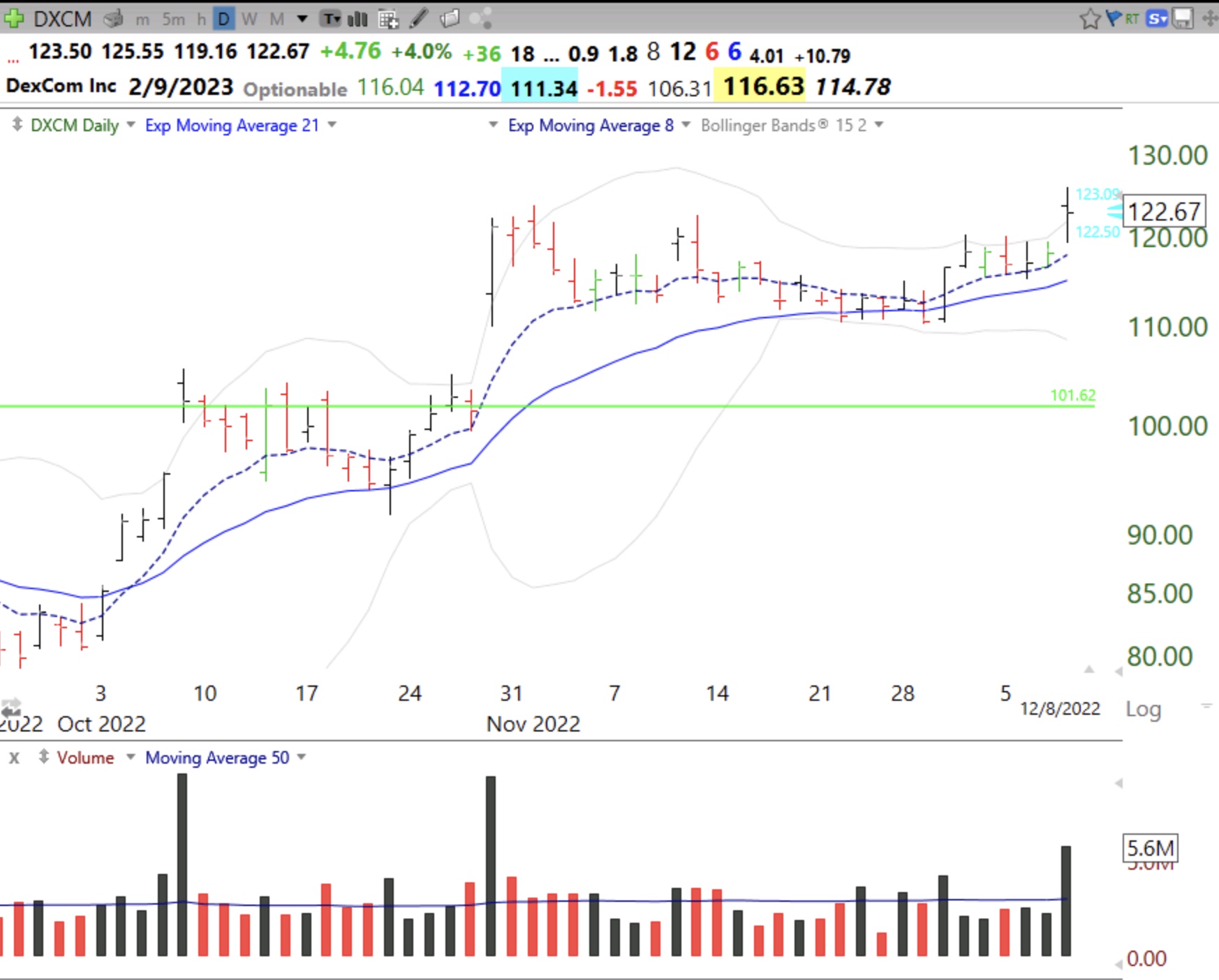Toggle the Log price scale
This screenshot has height=980, width=1219.
click(1143, 709)
